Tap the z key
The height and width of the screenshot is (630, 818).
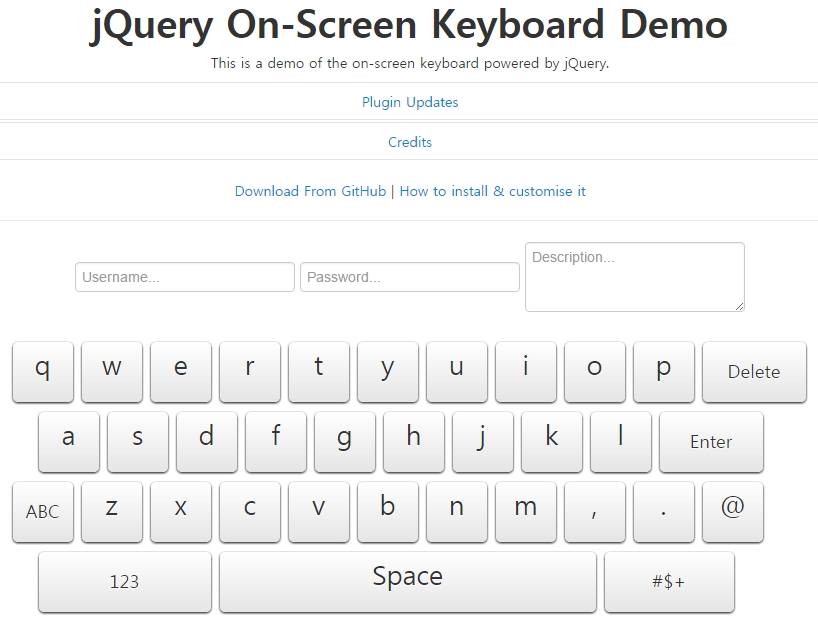[112, 512]
